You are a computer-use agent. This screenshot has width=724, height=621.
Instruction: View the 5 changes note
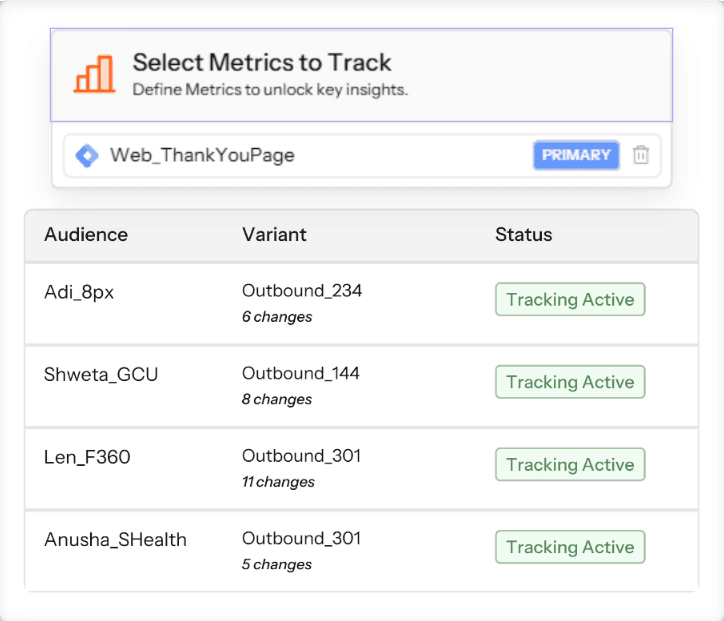(277, 564)
